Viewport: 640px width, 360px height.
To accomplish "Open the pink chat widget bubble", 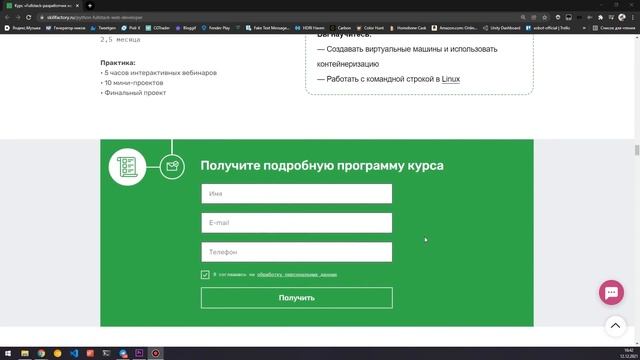I will [x=611, y=292].
